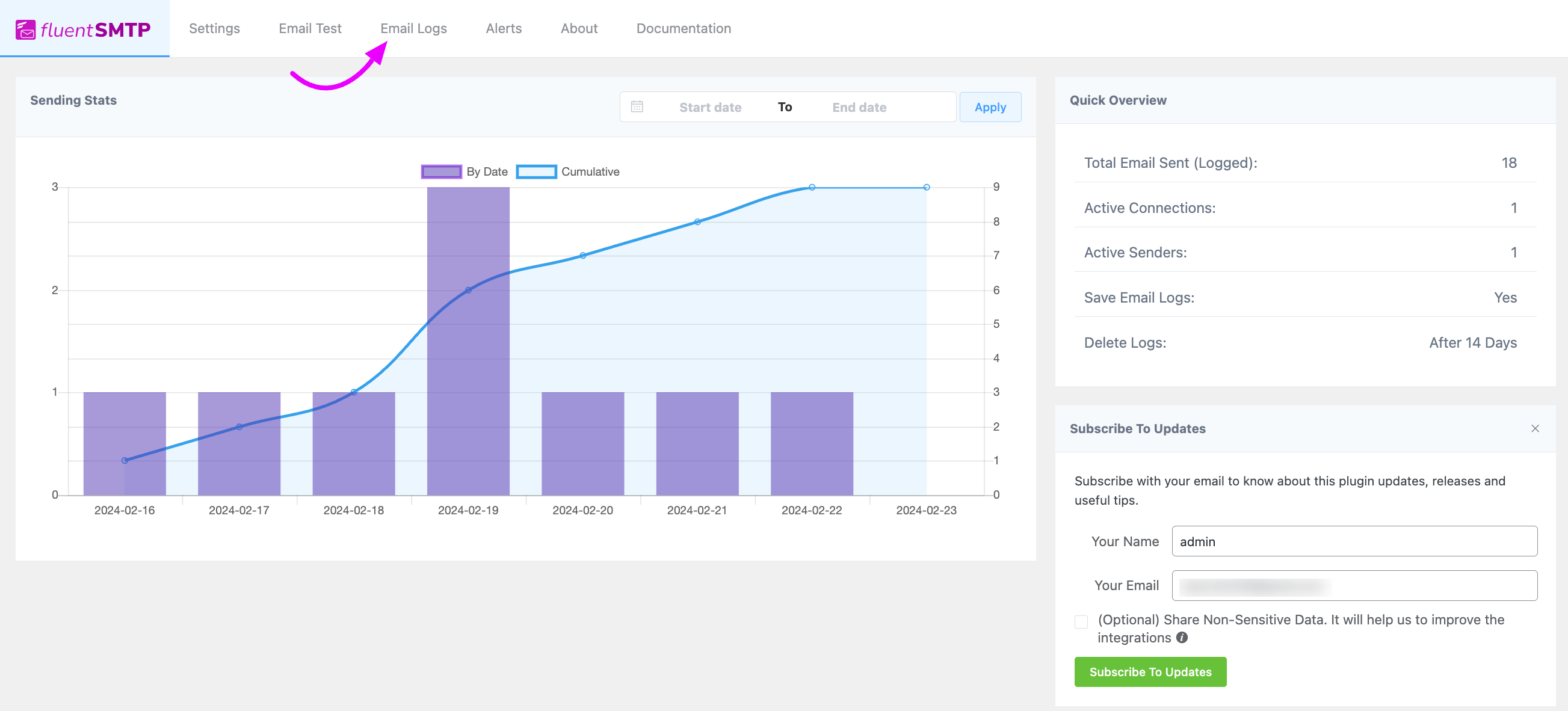Click the FluentSMTP logo
This screenshot has width=1568, height=711.
click(x=84, y=29)
